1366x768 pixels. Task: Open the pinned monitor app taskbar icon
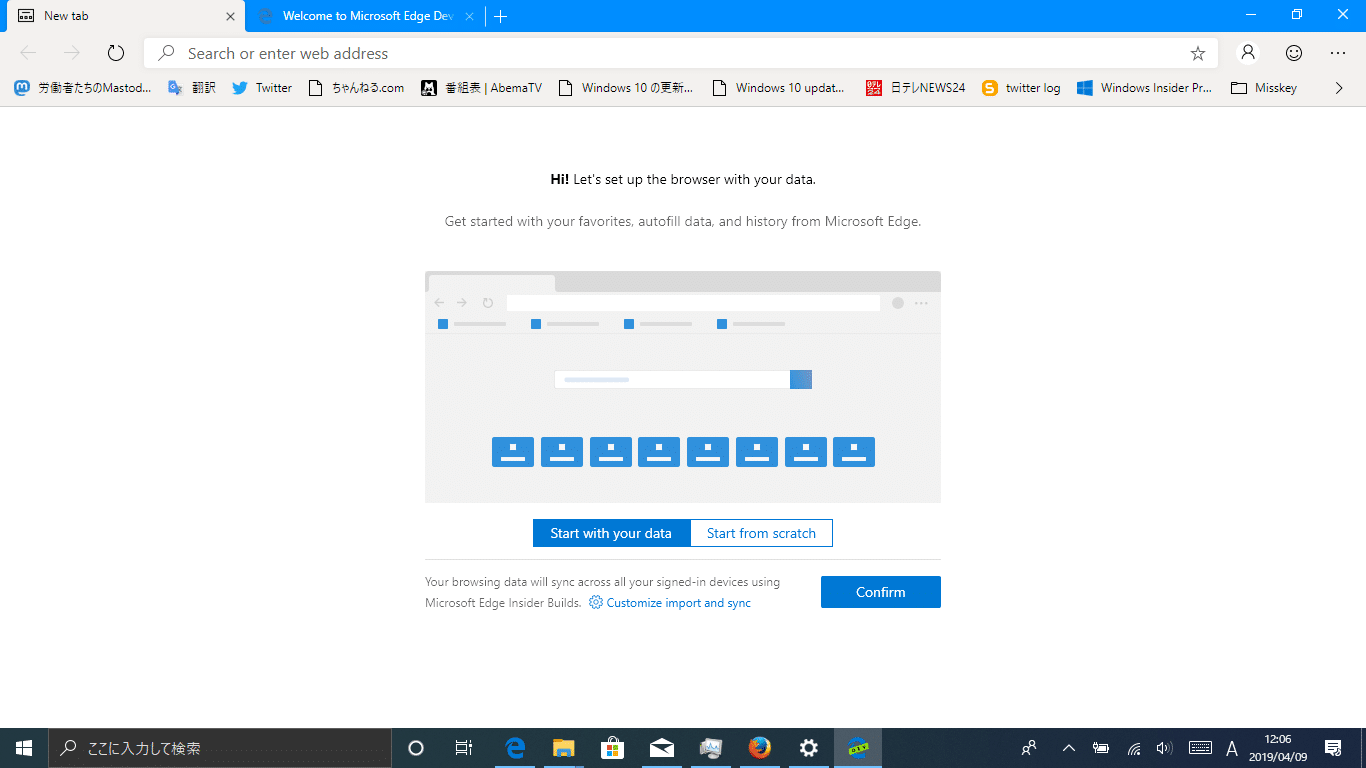tap(711, 748)
